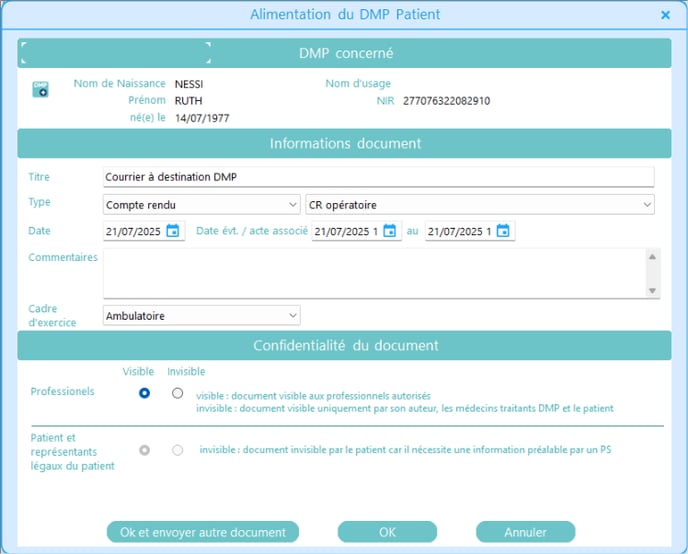Select Invisible radio for Professionnels
The width and height of the screenshot is (688, 554).
click(177, 393)
